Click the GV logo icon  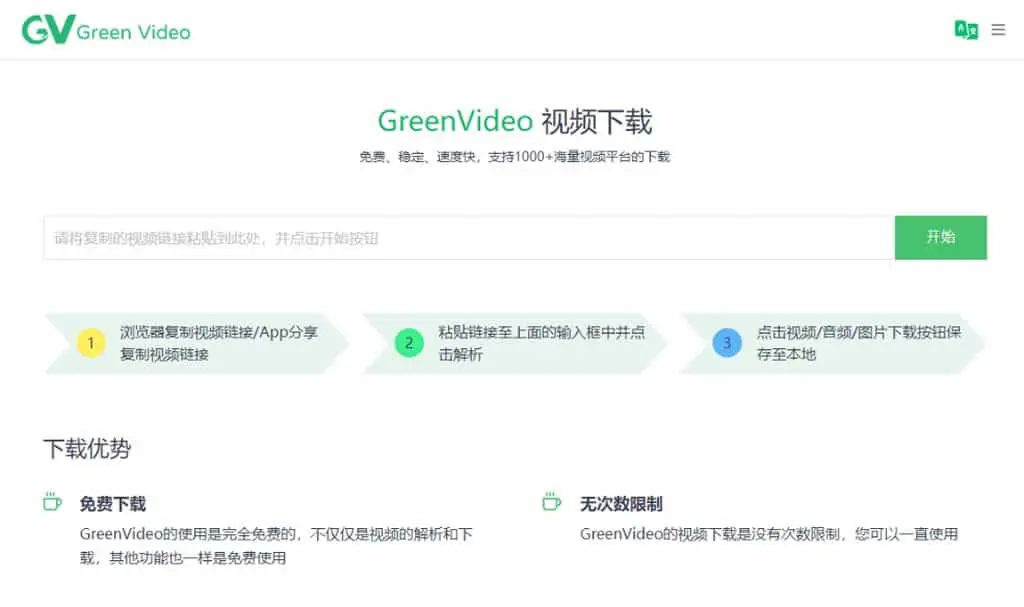click(48, 29)
